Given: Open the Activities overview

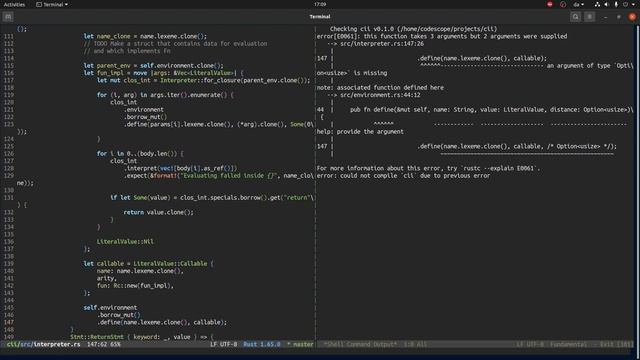Looking at the screenshot, I should pos(14,4).
